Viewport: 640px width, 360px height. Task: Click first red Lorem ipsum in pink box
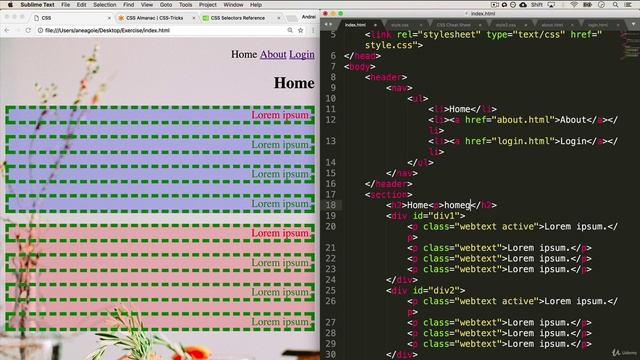(280, 233)
